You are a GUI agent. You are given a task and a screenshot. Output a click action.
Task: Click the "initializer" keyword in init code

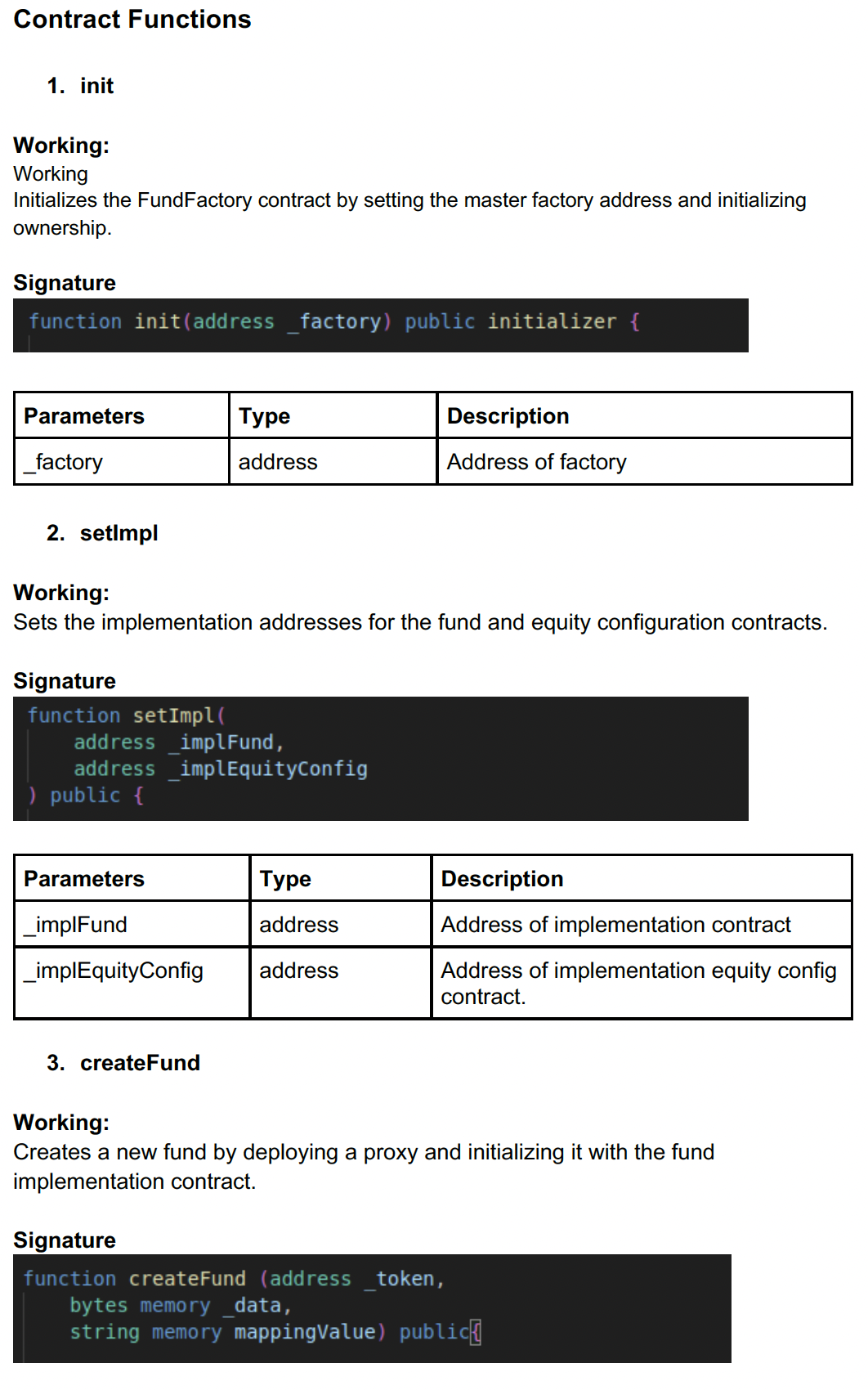(552, 321)
